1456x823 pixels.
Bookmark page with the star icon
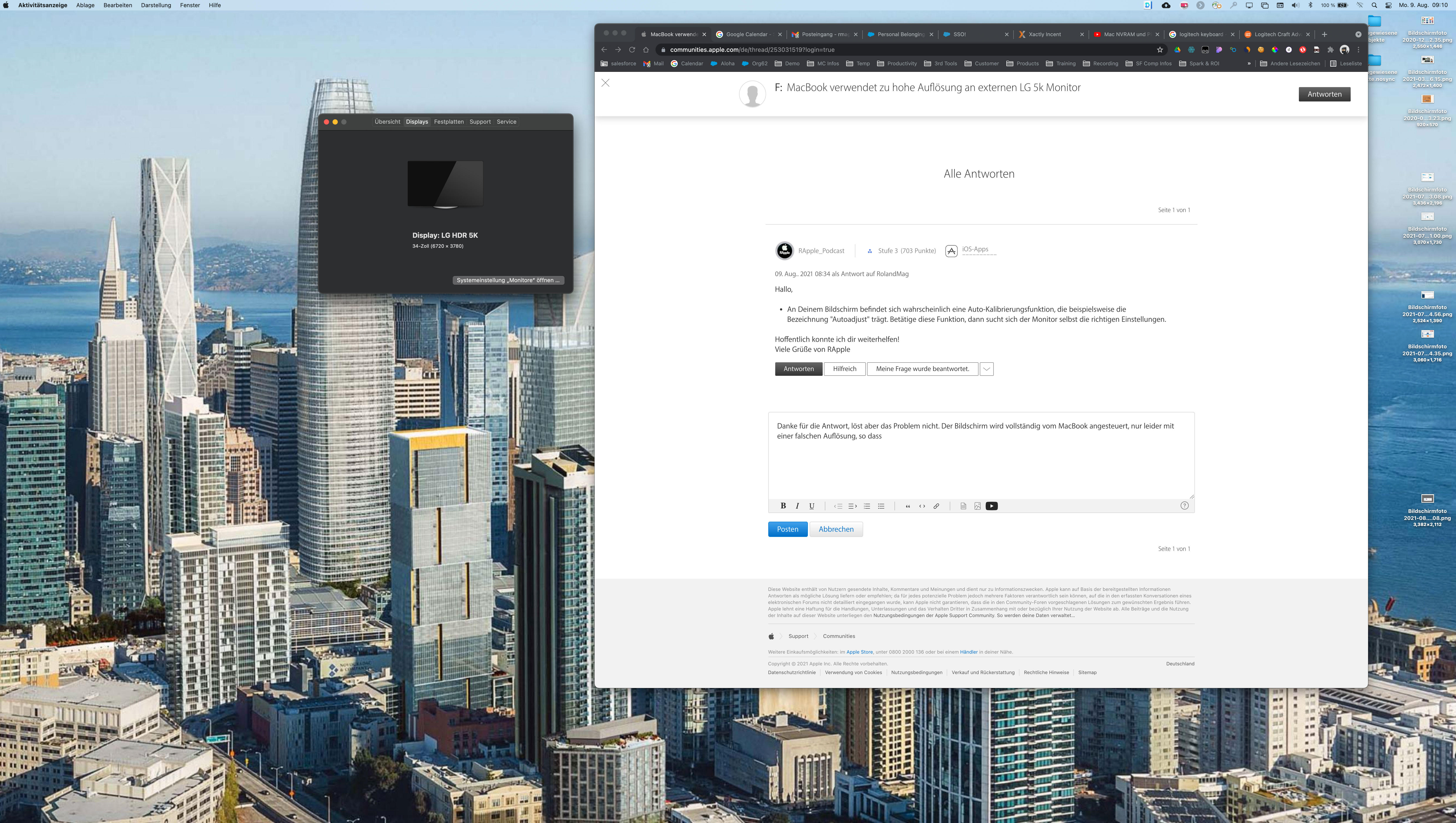coord(1160,50)
